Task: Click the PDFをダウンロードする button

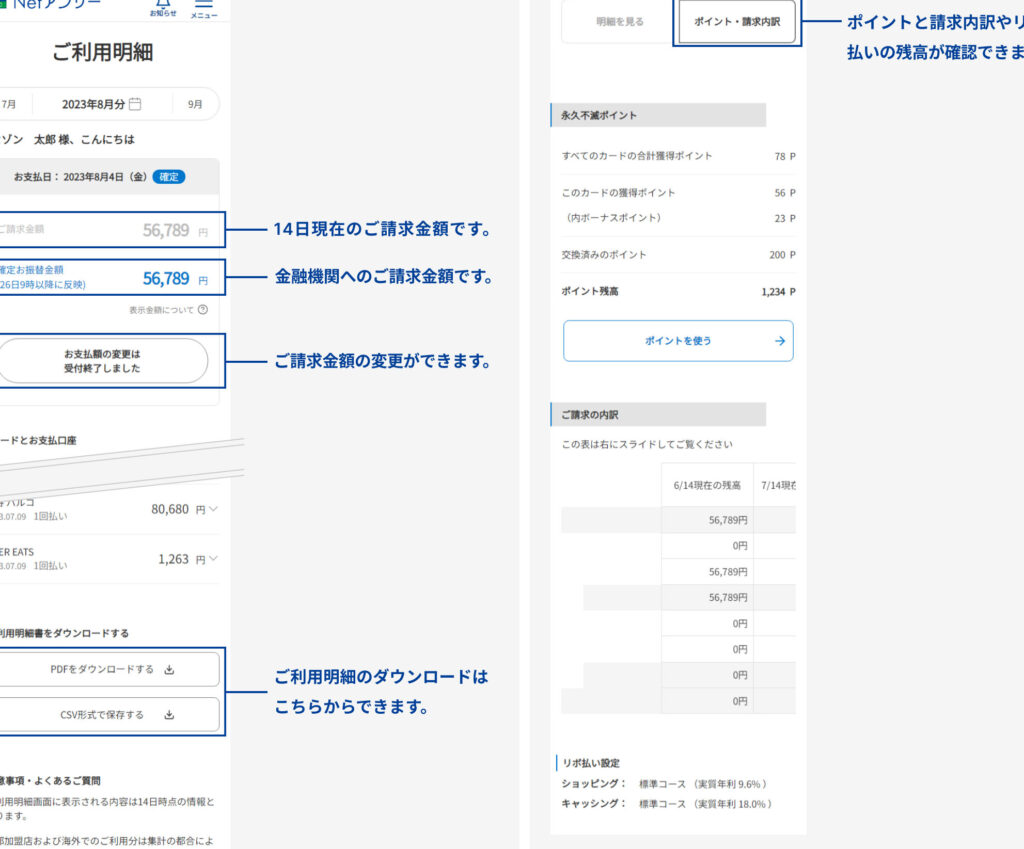Action: click(108, 669)
